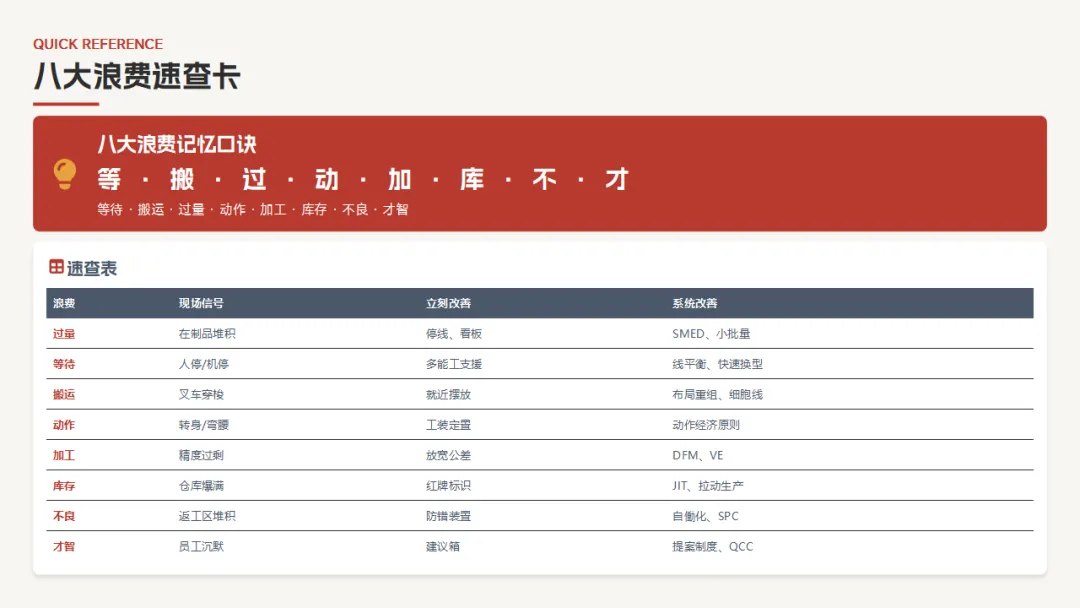1080x608 pixels.
Task: Click the cell 仓库爆满
Action: click(x=201, y=485)
